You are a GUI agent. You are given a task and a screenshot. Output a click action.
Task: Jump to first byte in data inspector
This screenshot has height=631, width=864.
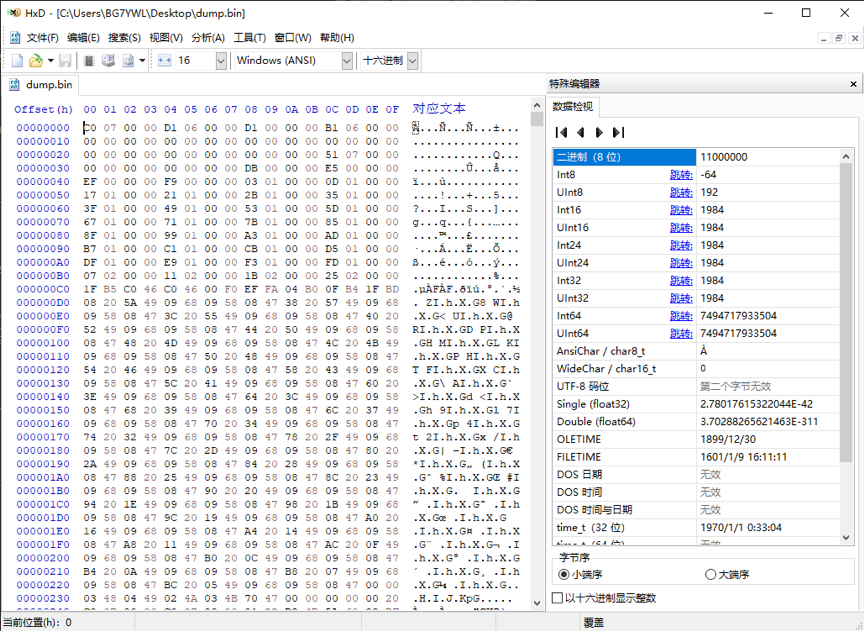561,132
